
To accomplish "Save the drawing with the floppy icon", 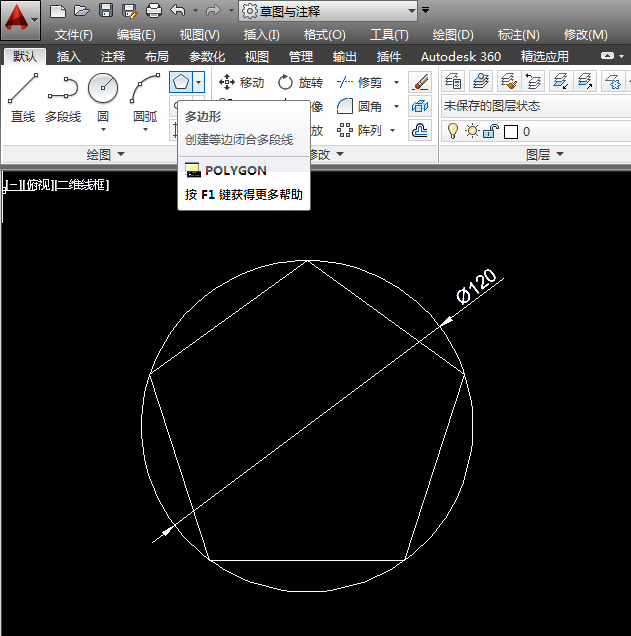I will tap(106, 11).
